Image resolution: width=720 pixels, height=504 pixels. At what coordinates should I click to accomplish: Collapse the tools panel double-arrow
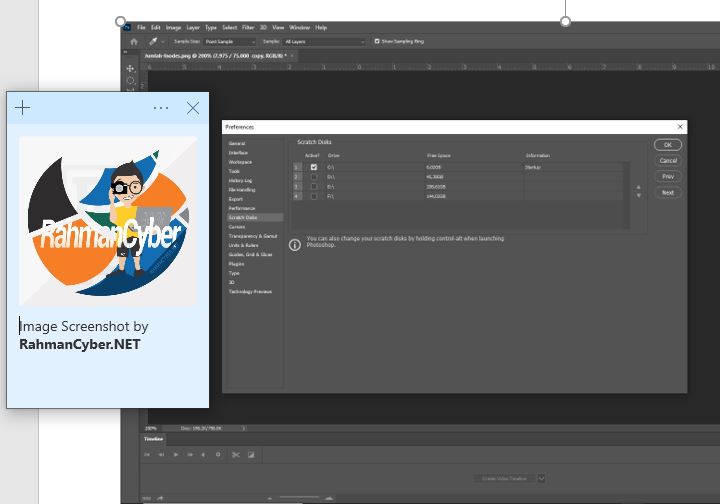point(125,52)
